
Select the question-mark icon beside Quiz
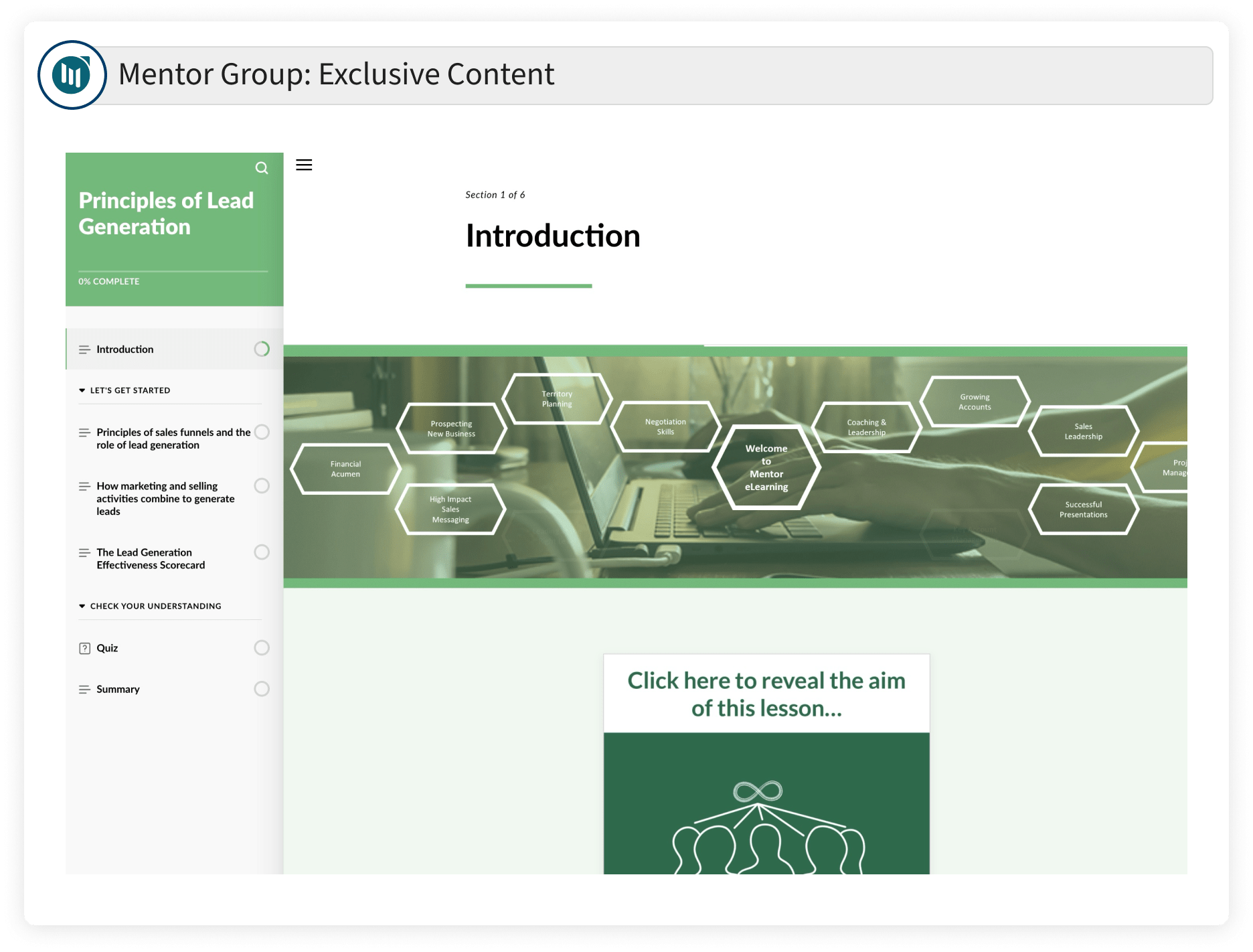coord(84,647)
